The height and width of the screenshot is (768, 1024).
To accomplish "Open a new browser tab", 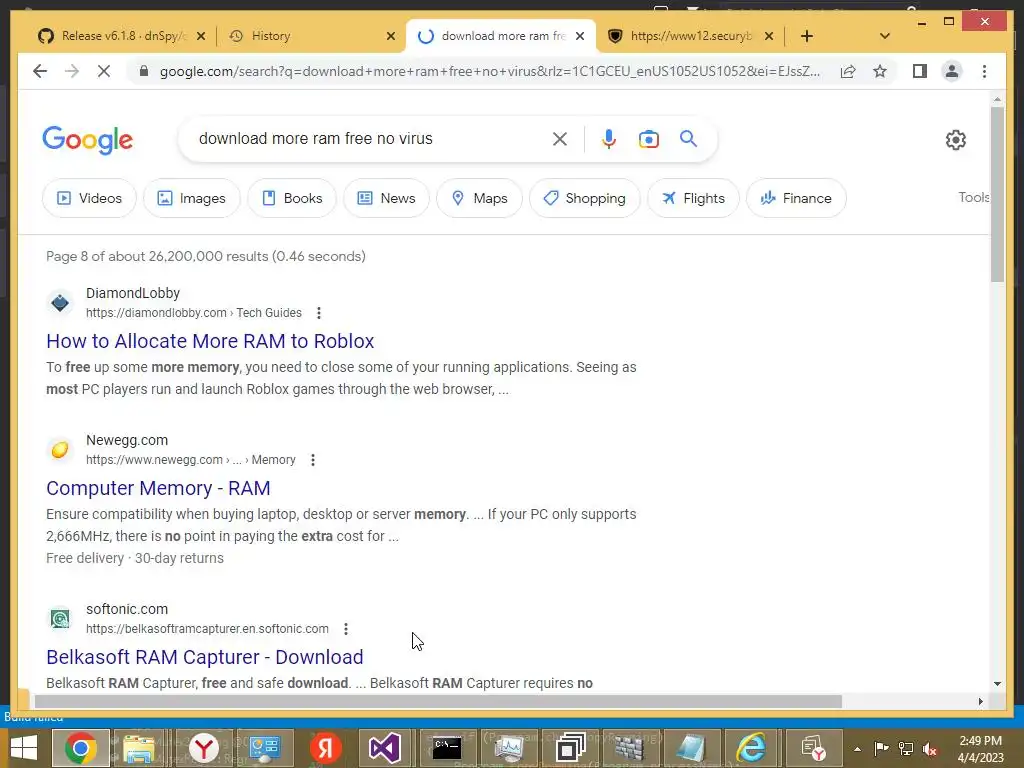I will [807, 36].
